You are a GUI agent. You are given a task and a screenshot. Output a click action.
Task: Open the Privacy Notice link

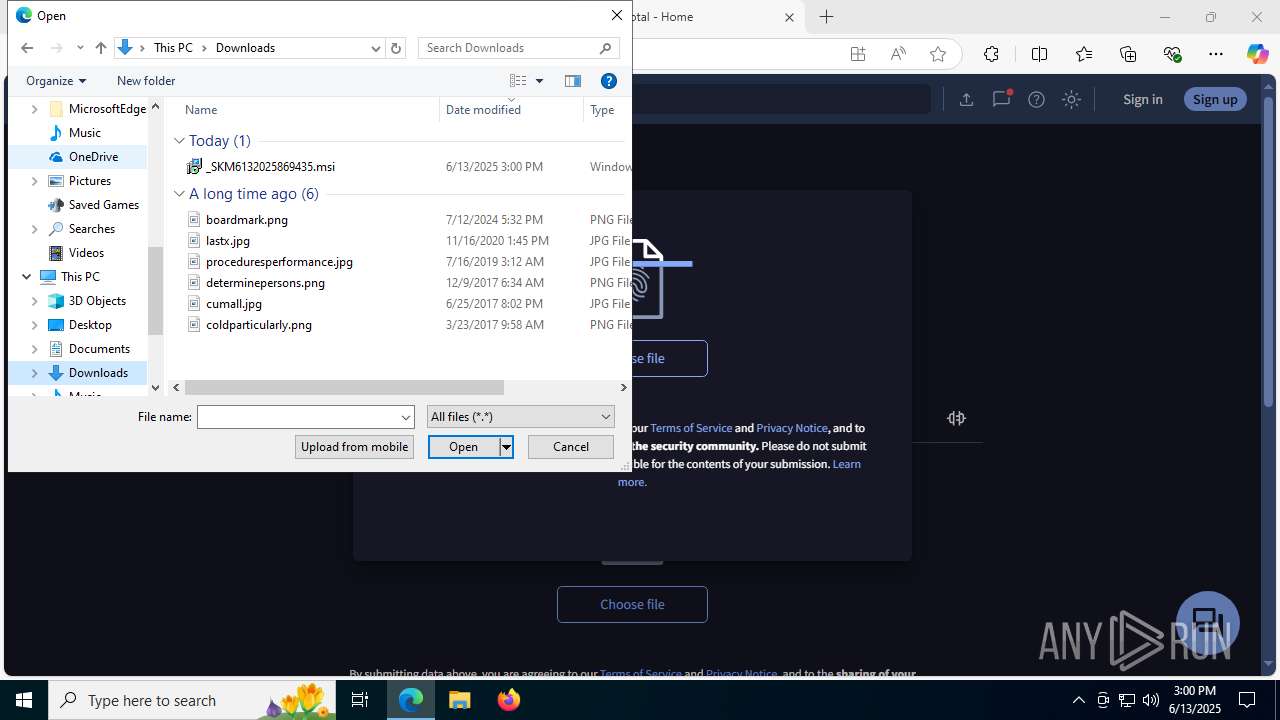pos(792,428)
